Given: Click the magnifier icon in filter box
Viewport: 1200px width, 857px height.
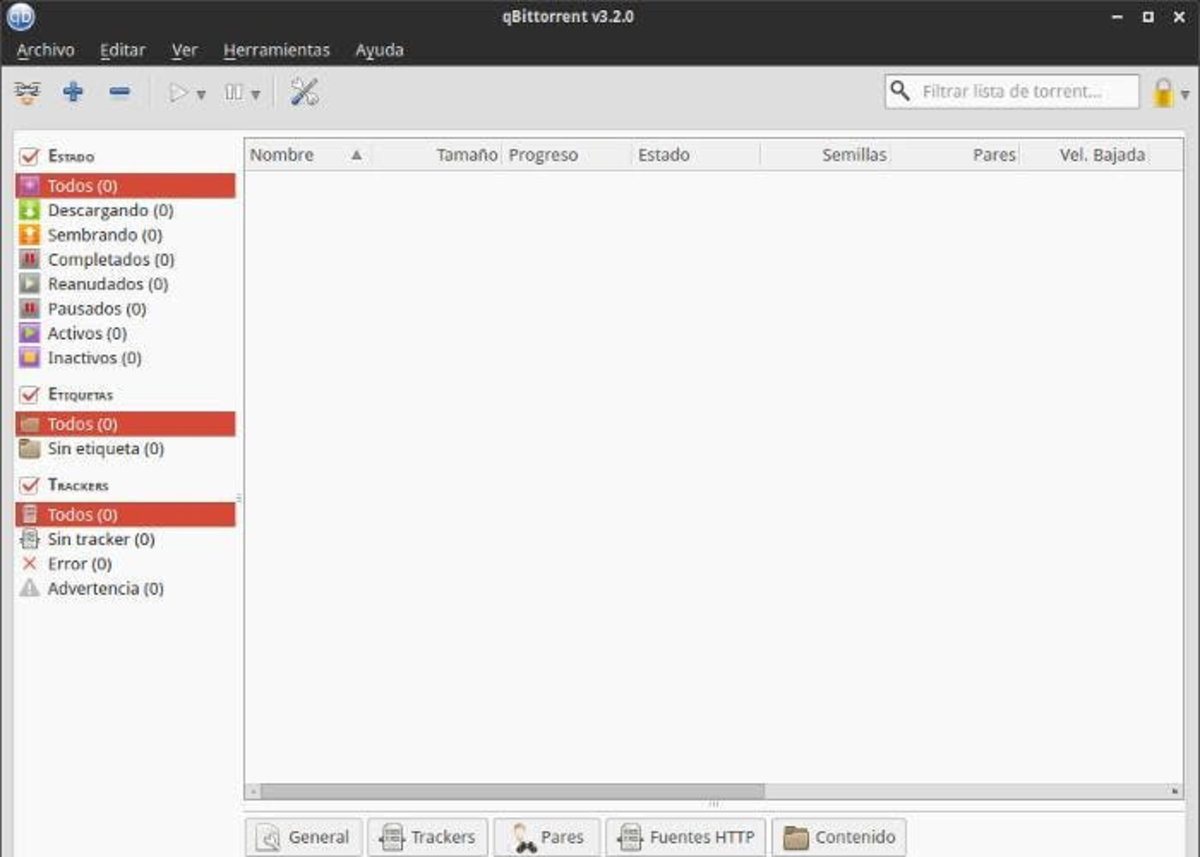Looking at the screenshot, I should click(x=900, y=91).
